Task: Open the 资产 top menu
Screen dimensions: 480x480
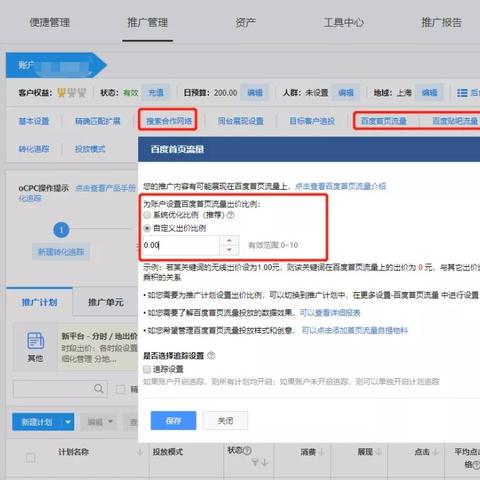Action: tap(245, 23)
